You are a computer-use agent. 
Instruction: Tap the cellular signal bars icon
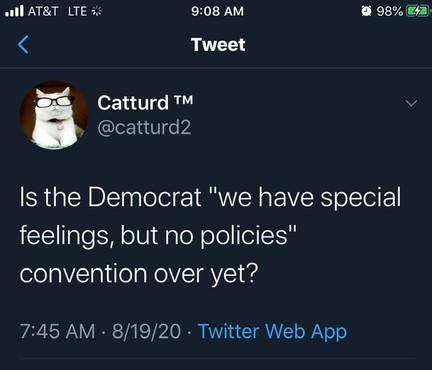coord(14,11)
